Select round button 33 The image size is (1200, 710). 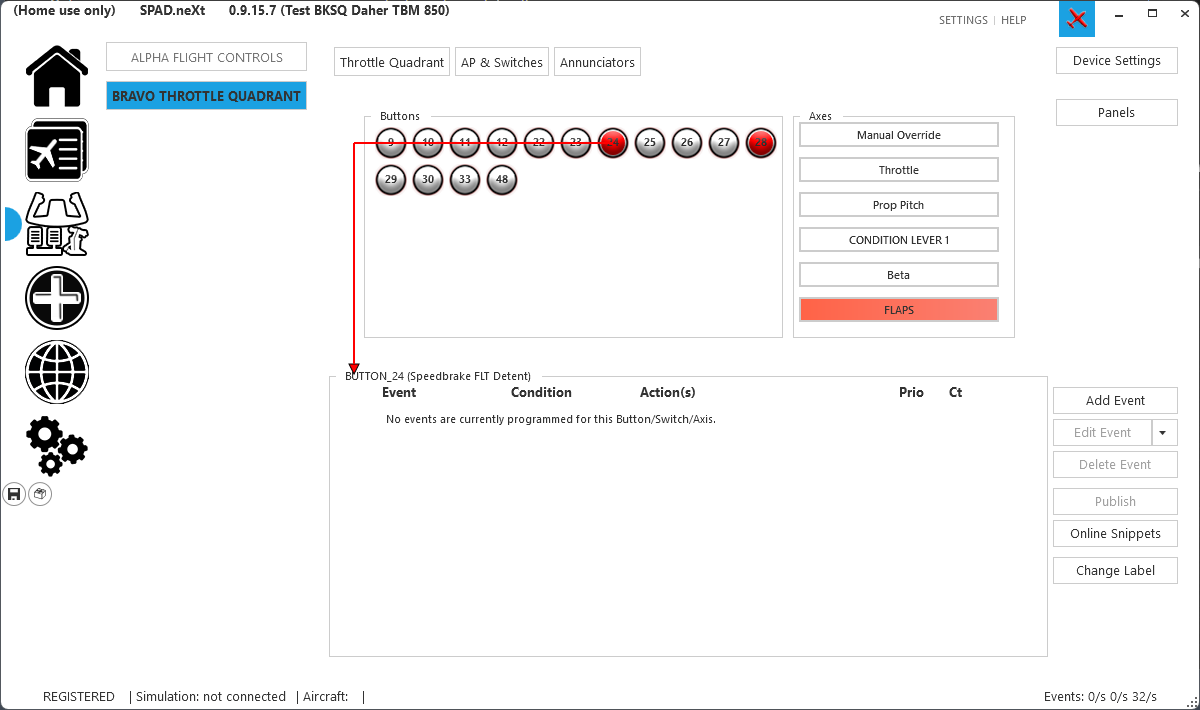(465, 180)
